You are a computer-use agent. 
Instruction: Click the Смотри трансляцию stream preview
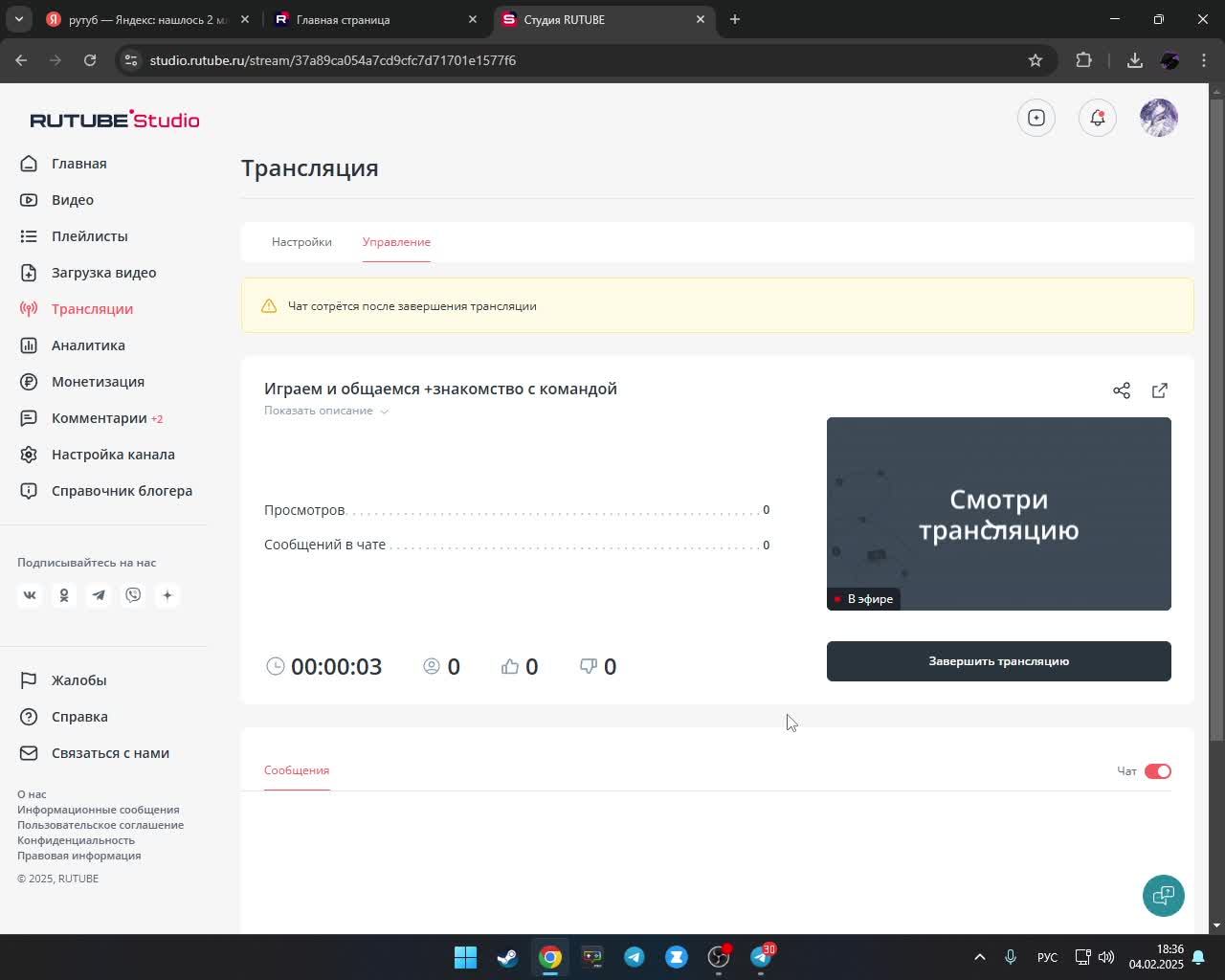999,514
